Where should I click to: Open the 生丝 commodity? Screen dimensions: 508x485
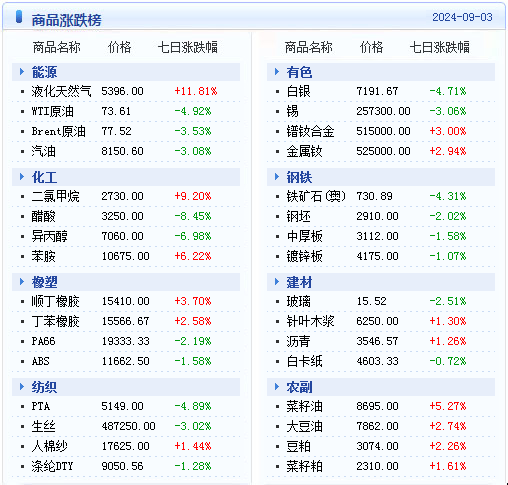pyautogui.click(x=44, y=426)
